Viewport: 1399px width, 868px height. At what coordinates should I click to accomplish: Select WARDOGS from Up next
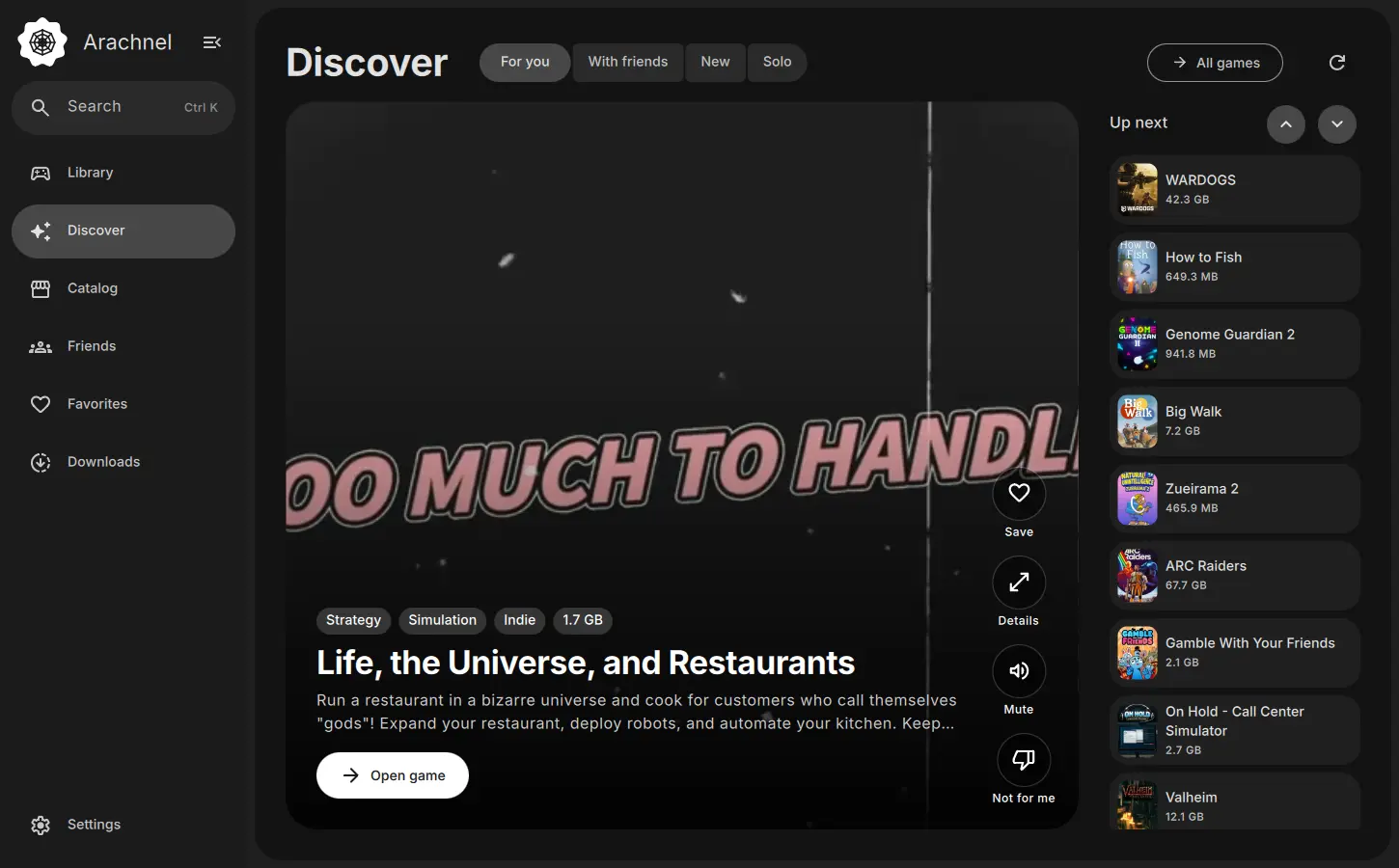click(x=1235, y=190)
